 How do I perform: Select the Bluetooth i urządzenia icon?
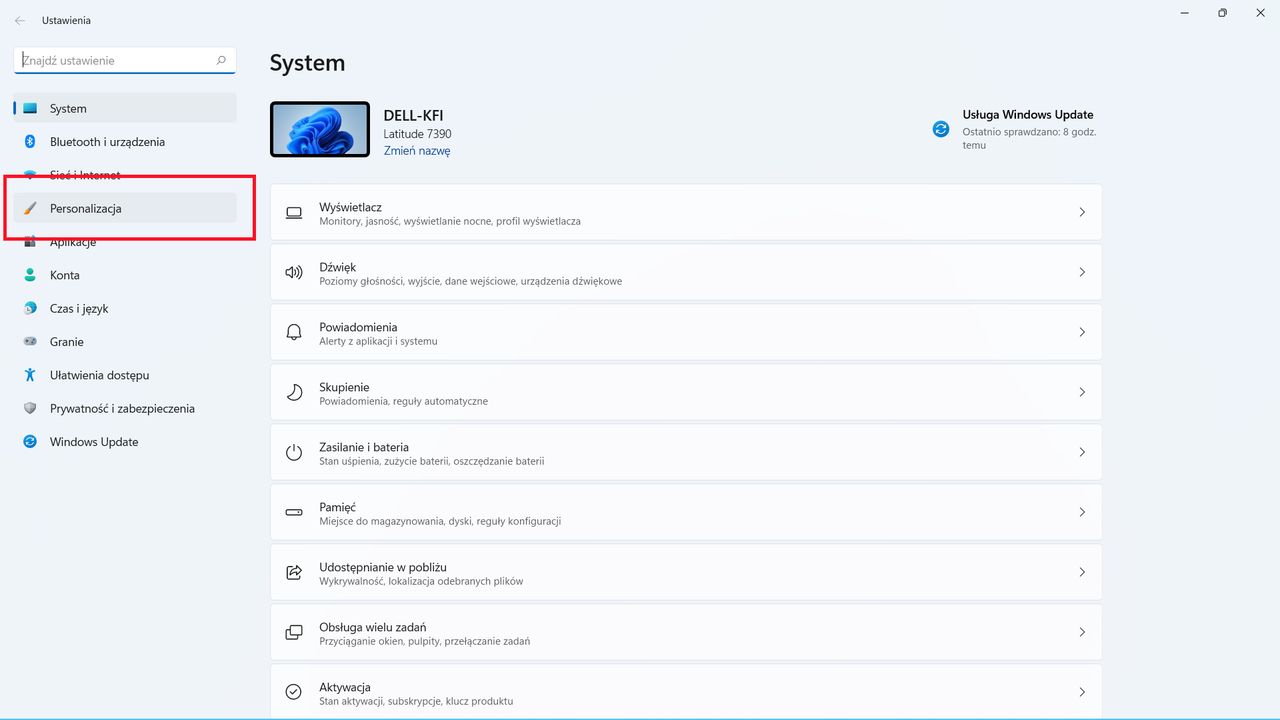(x=30, y=141)
